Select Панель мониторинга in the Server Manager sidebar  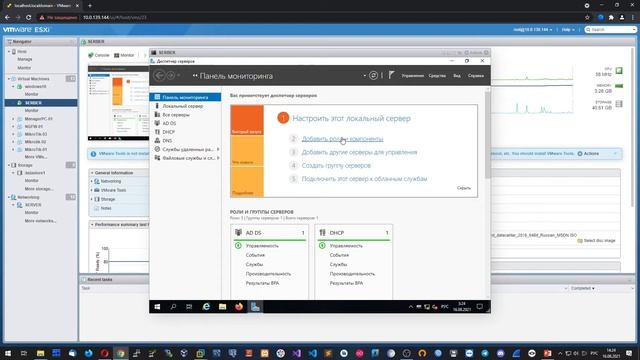click(x=185, y=97)
